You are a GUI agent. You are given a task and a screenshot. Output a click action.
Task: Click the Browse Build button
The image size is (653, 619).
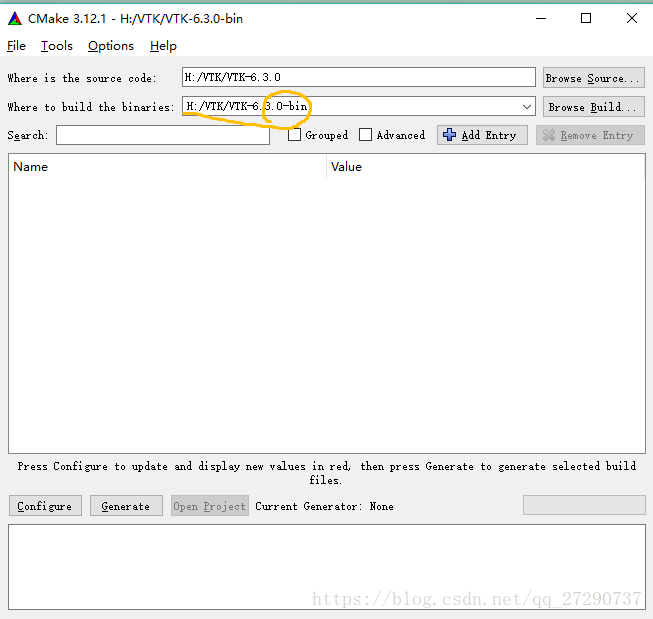pos(593,107)
